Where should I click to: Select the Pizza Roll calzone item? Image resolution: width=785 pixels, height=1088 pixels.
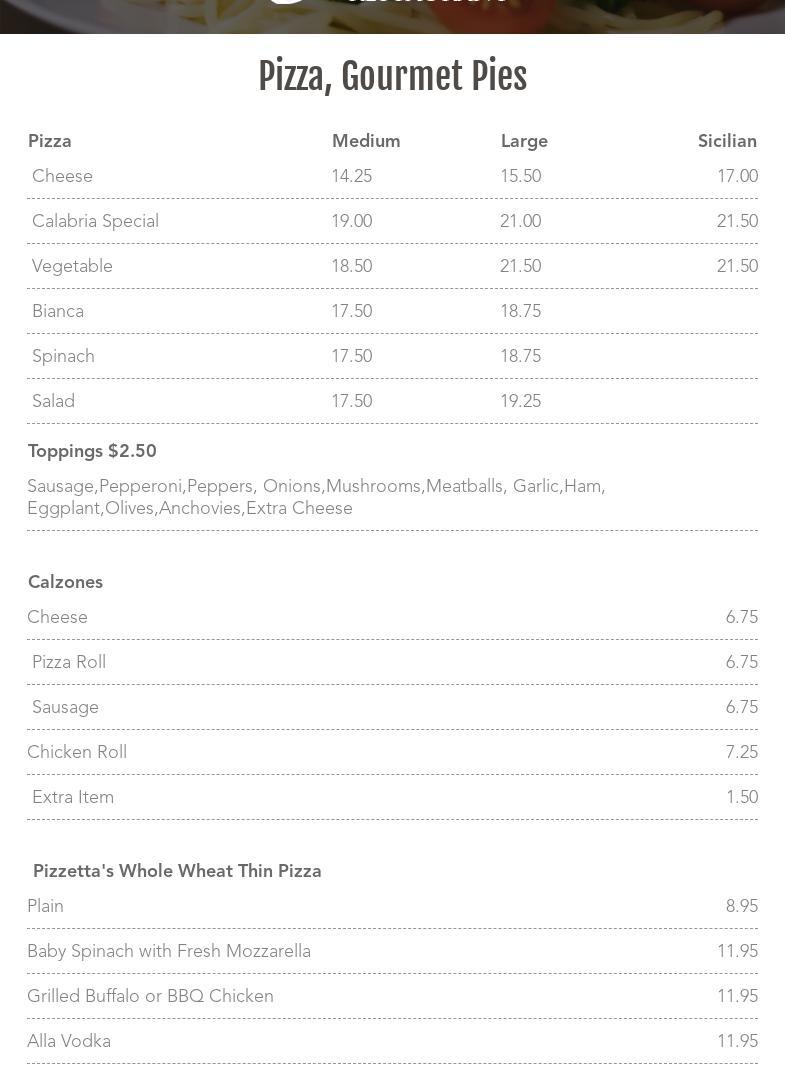pyautogui.click(x=69, y=662)
